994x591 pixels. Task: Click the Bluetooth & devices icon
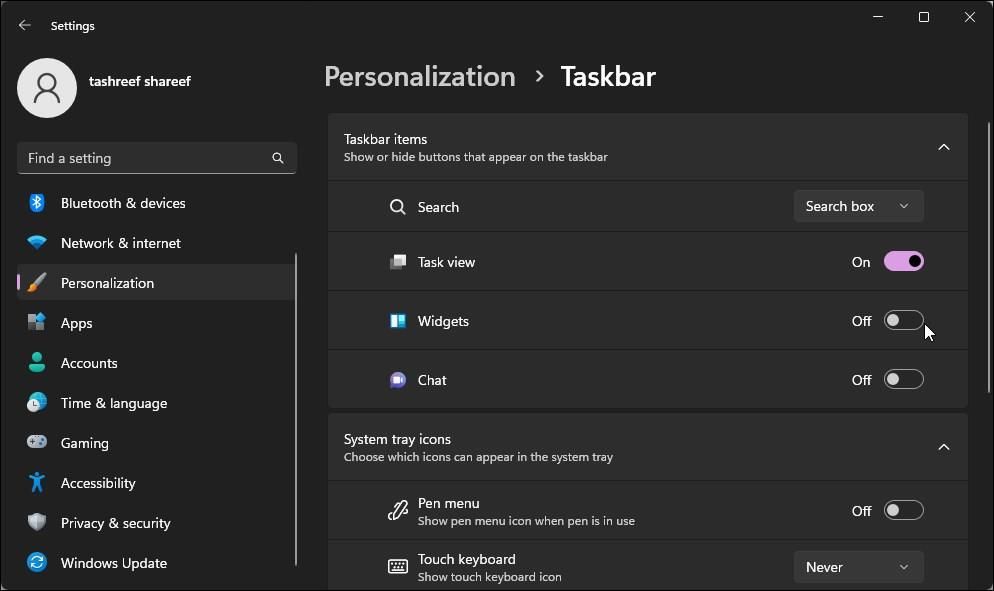point(37,203)
